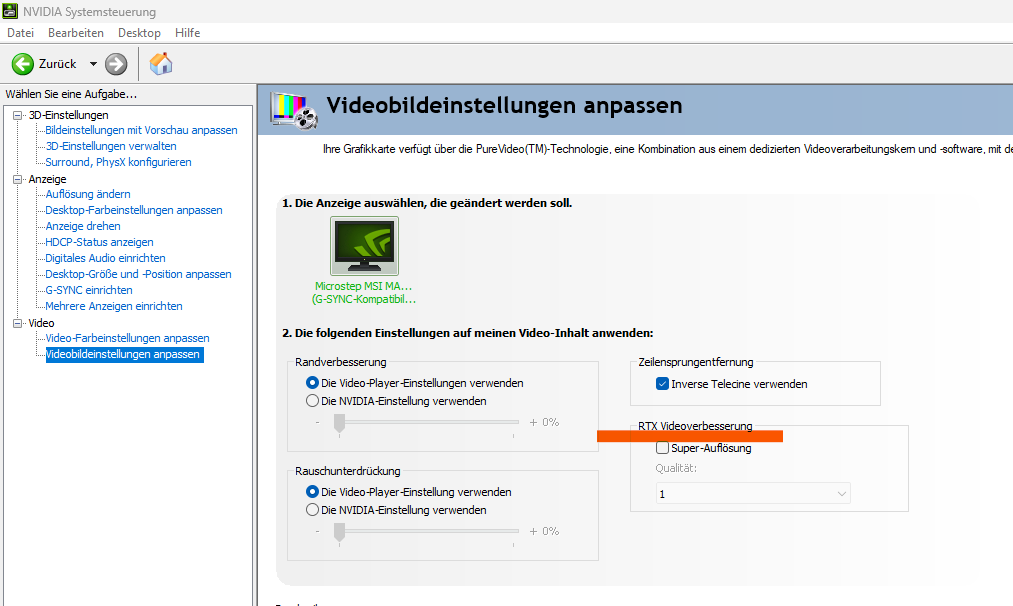Viewport: 1013px width, 606px height.
Task: Open the Qualität dropdown
Action: pos(753,494)
